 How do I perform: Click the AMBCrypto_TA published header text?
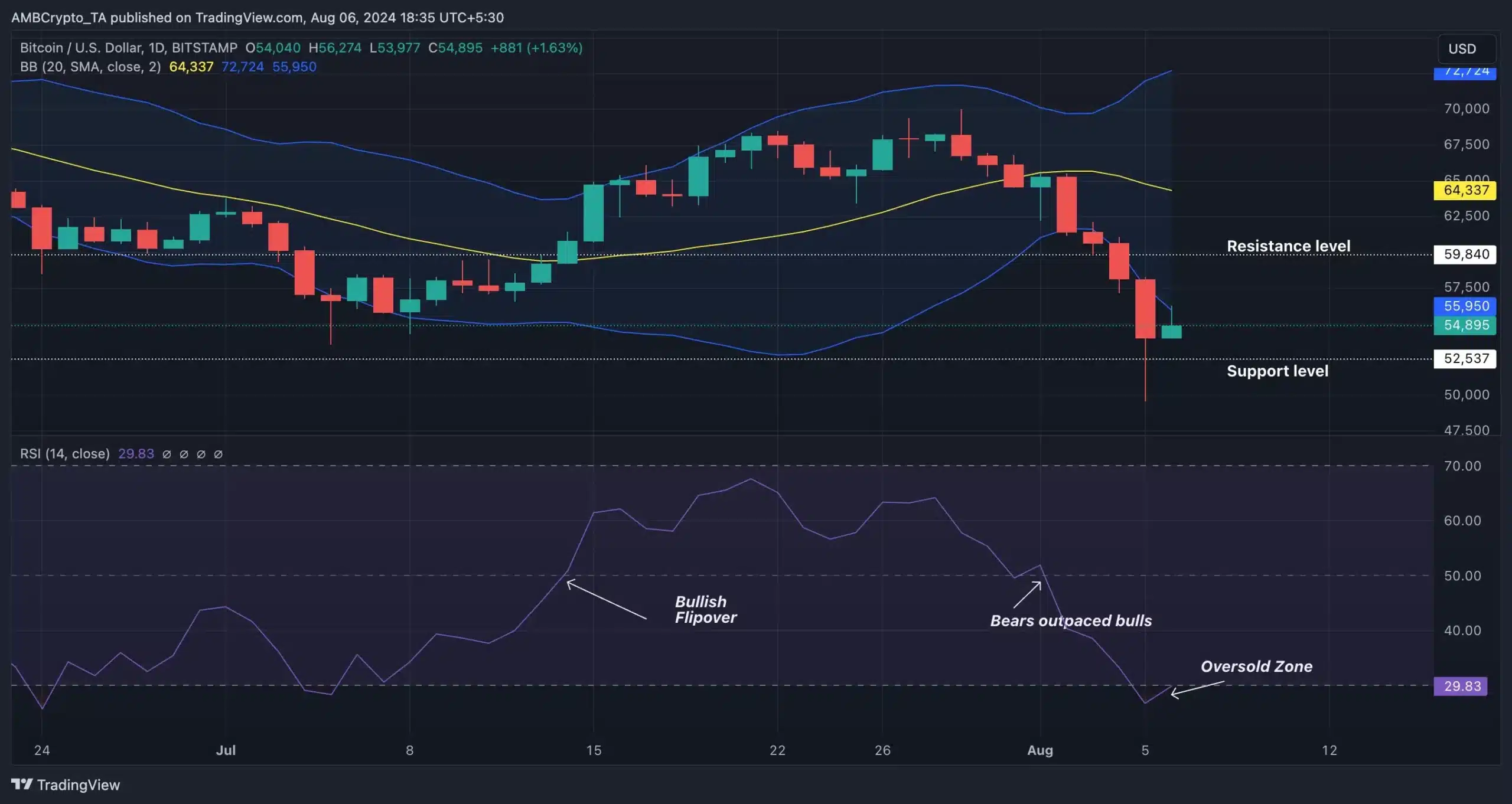(x=258, y=18)
